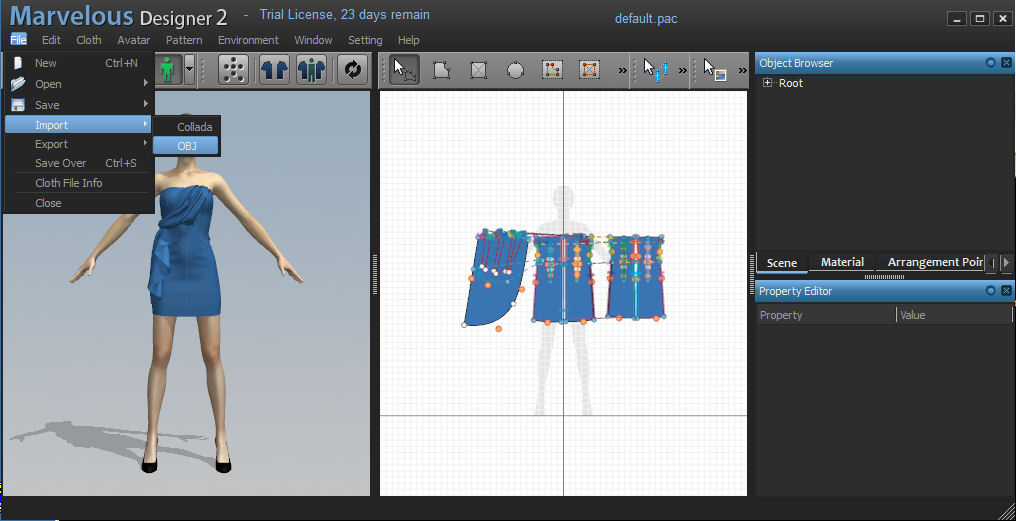Select the internal polygon line tool
Viewport: 1016px width, 521px height.
(x=552, y=69)
